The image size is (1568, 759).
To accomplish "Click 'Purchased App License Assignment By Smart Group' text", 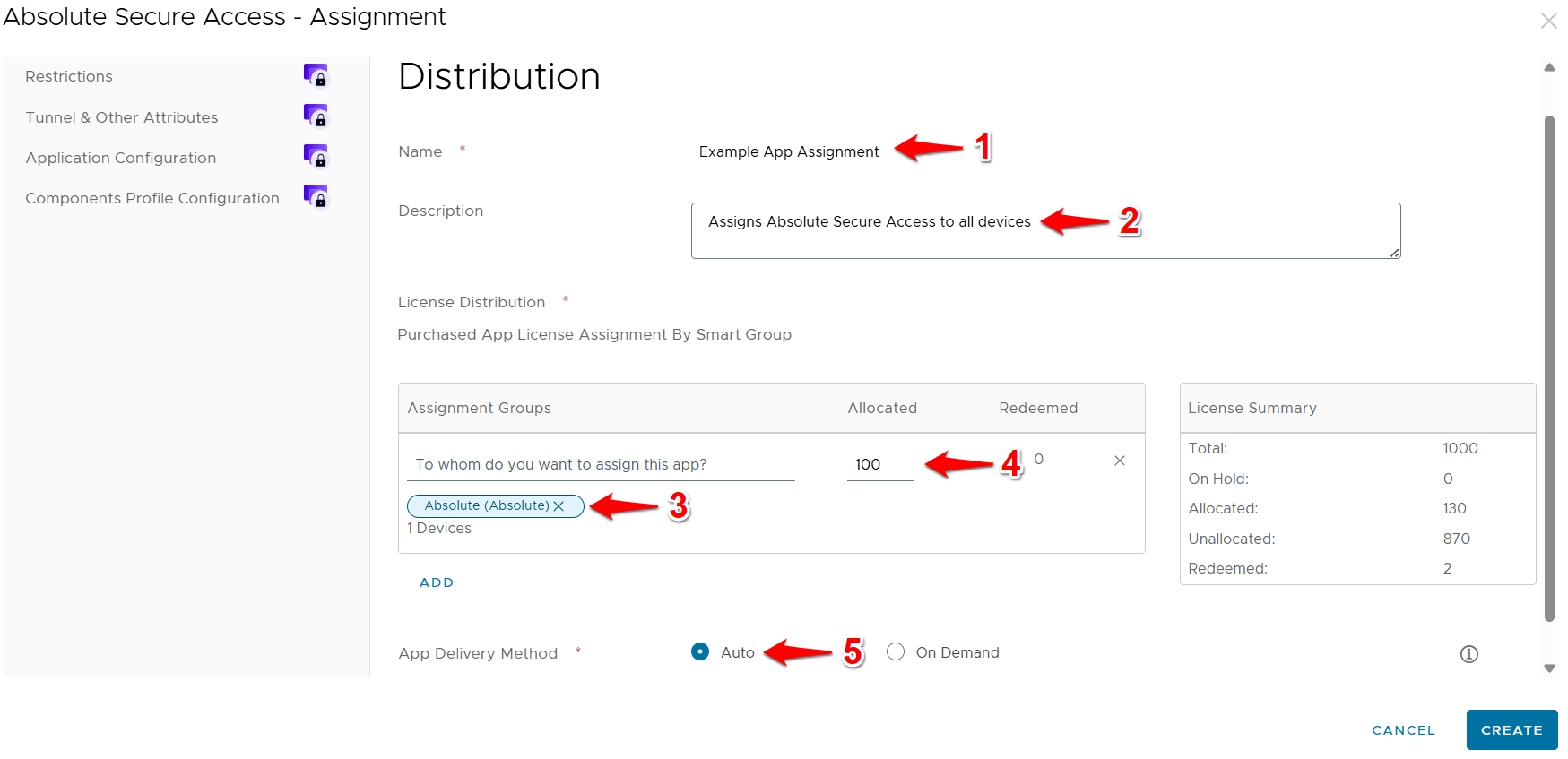I will 594,335.
